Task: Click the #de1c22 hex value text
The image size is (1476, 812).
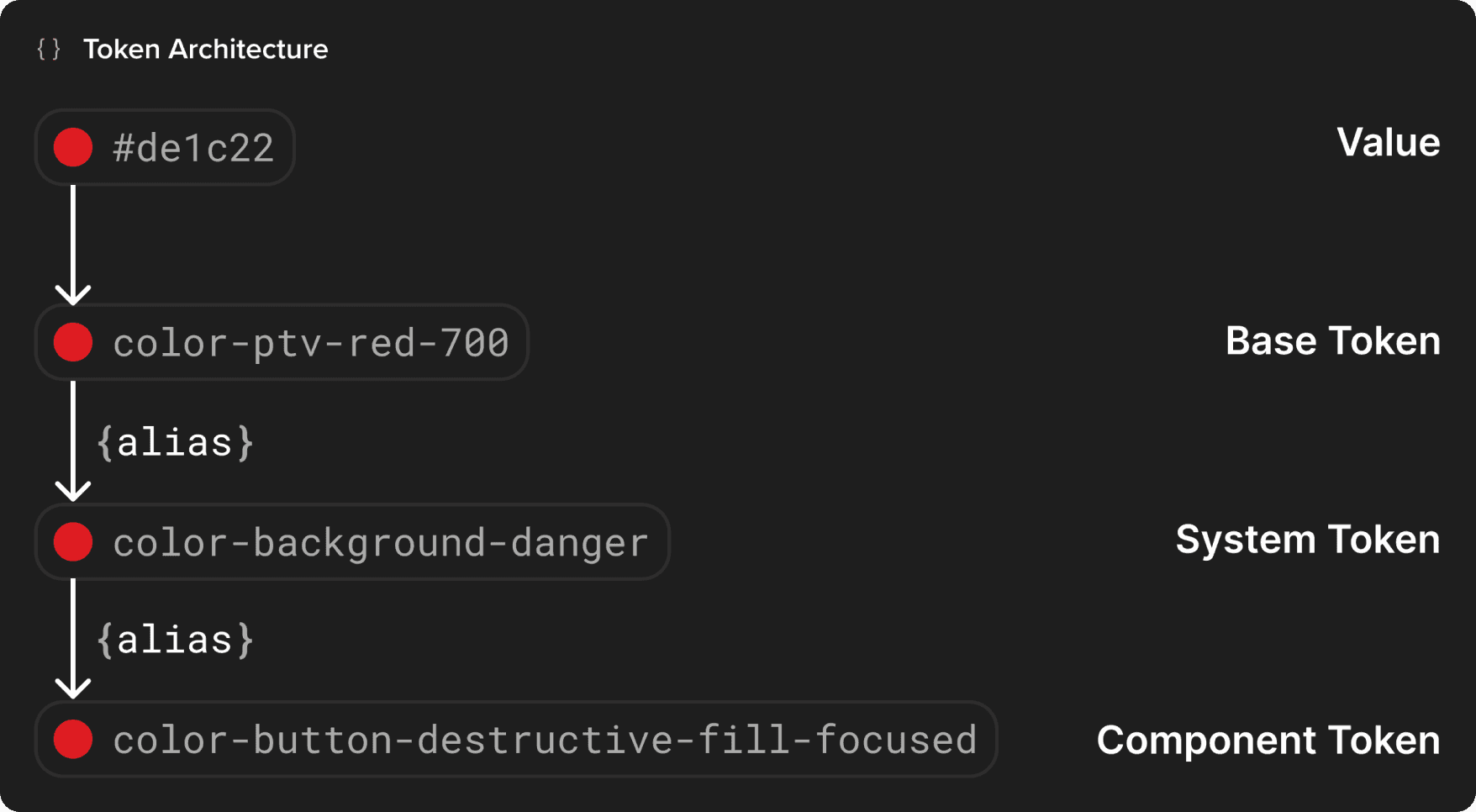Action: pyautogui.click(x=193, y=149)
